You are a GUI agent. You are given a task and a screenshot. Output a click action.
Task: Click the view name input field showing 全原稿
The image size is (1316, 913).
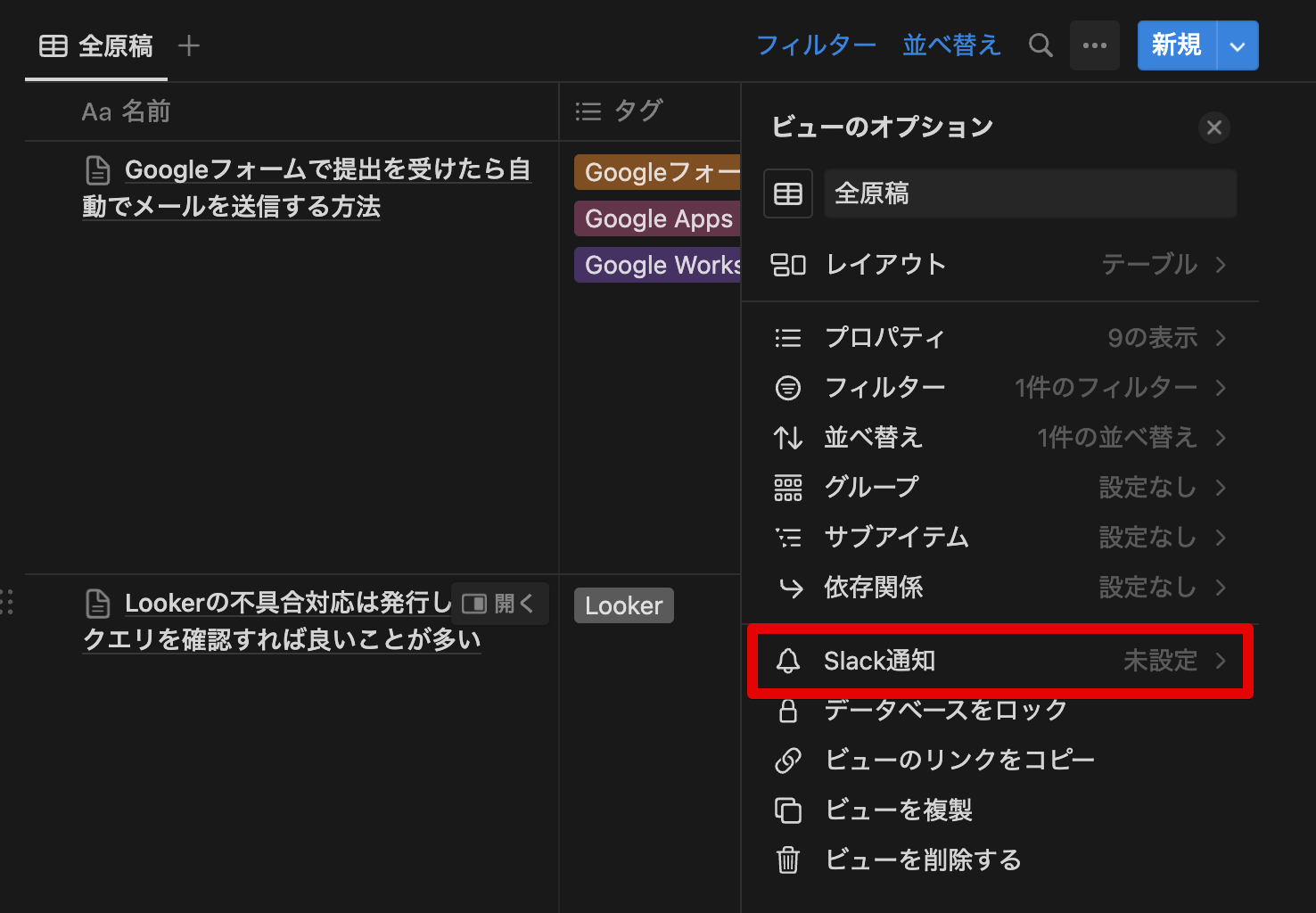1029,193
